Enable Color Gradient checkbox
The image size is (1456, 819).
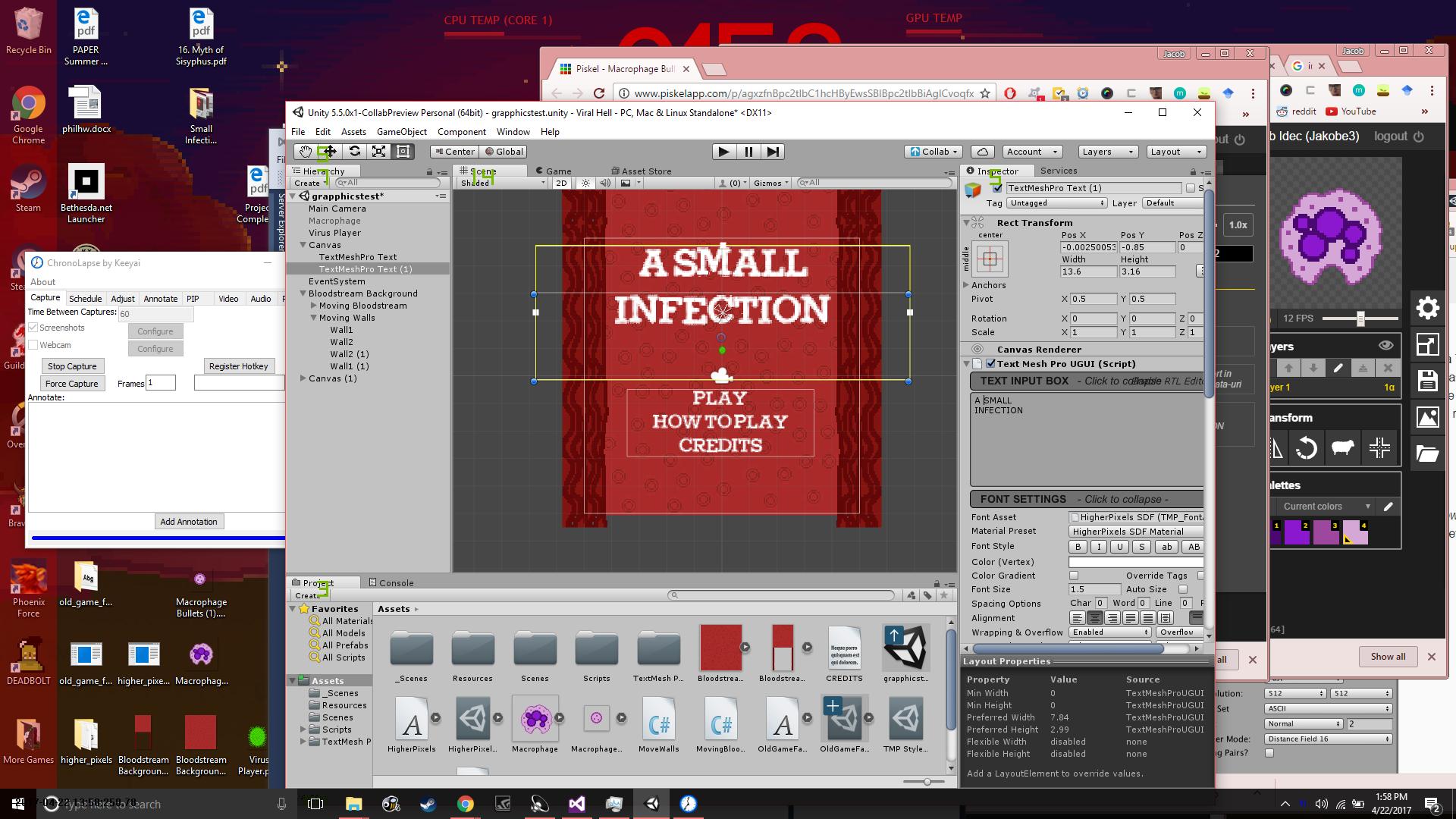click(1074, 576)
